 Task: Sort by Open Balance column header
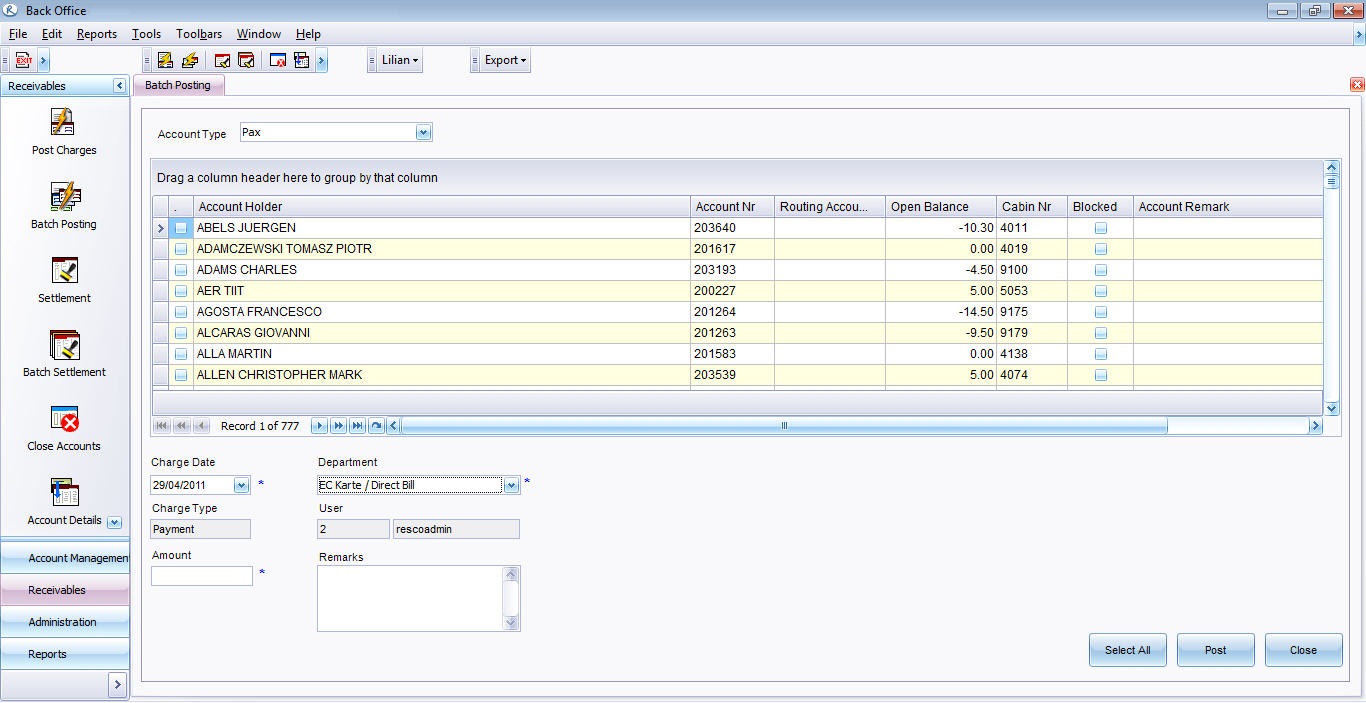(942, 207)
